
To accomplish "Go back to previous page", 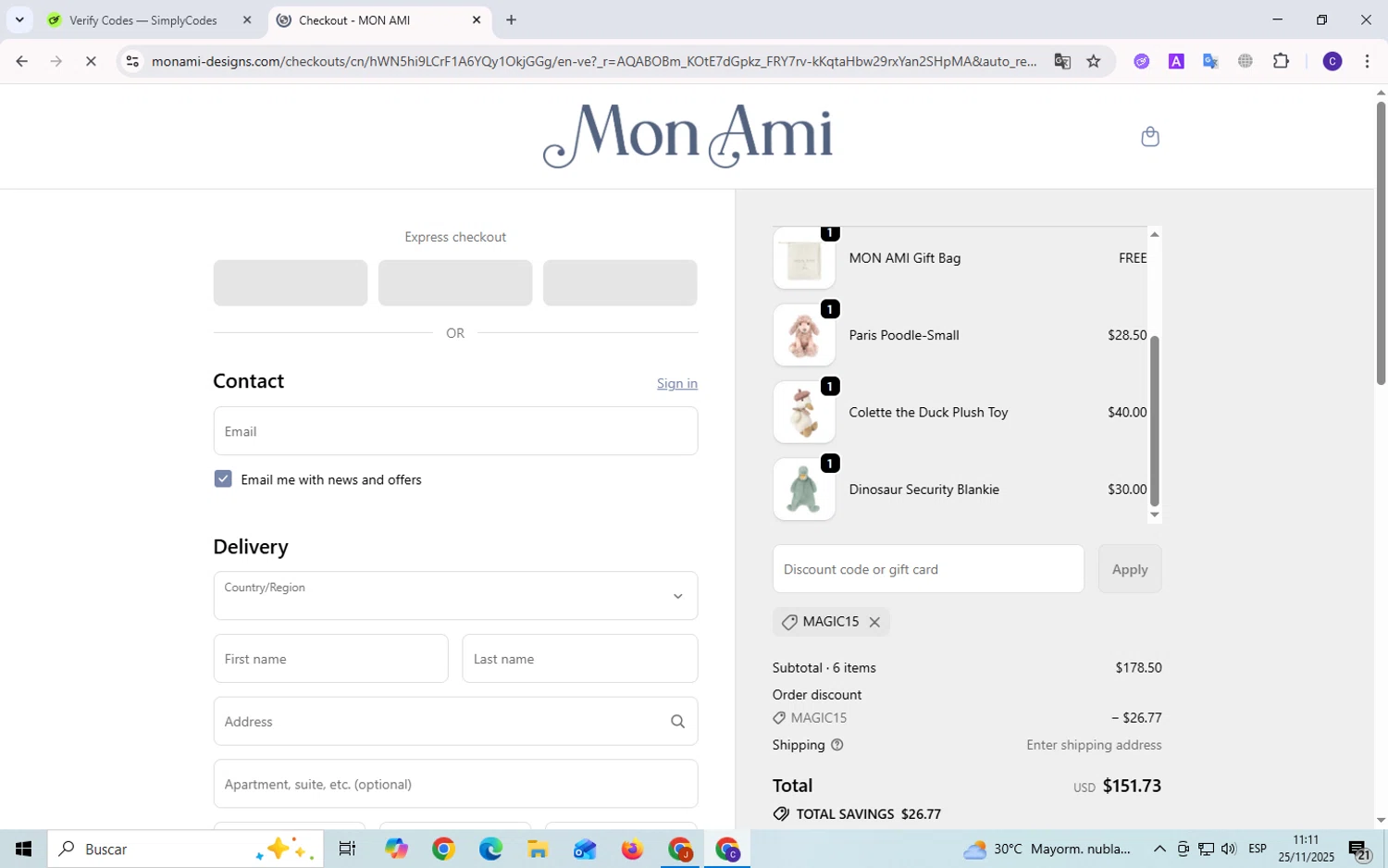I will point(21,61).
